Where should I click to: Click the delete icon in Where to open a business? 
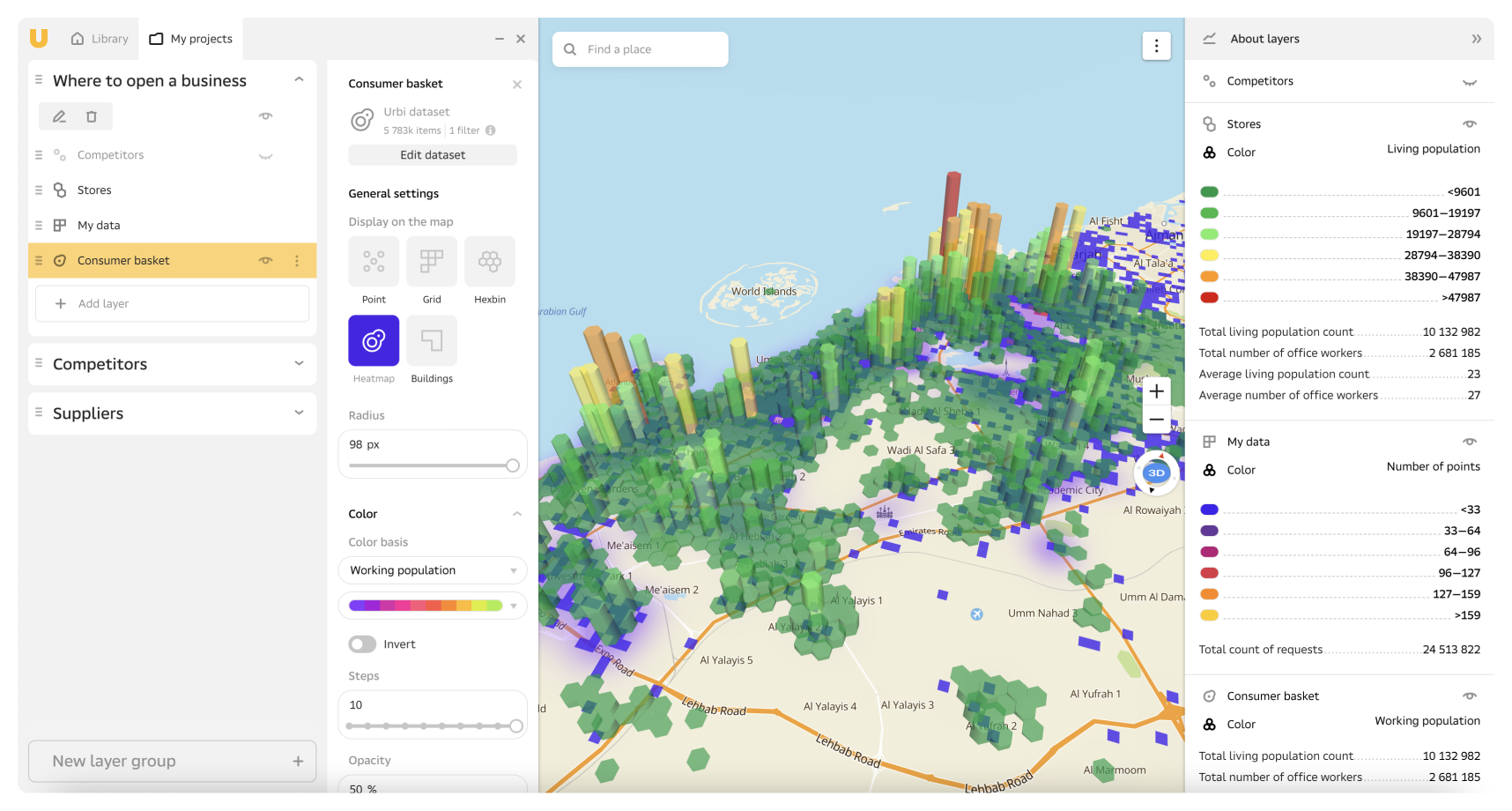(x=92, y=115)
